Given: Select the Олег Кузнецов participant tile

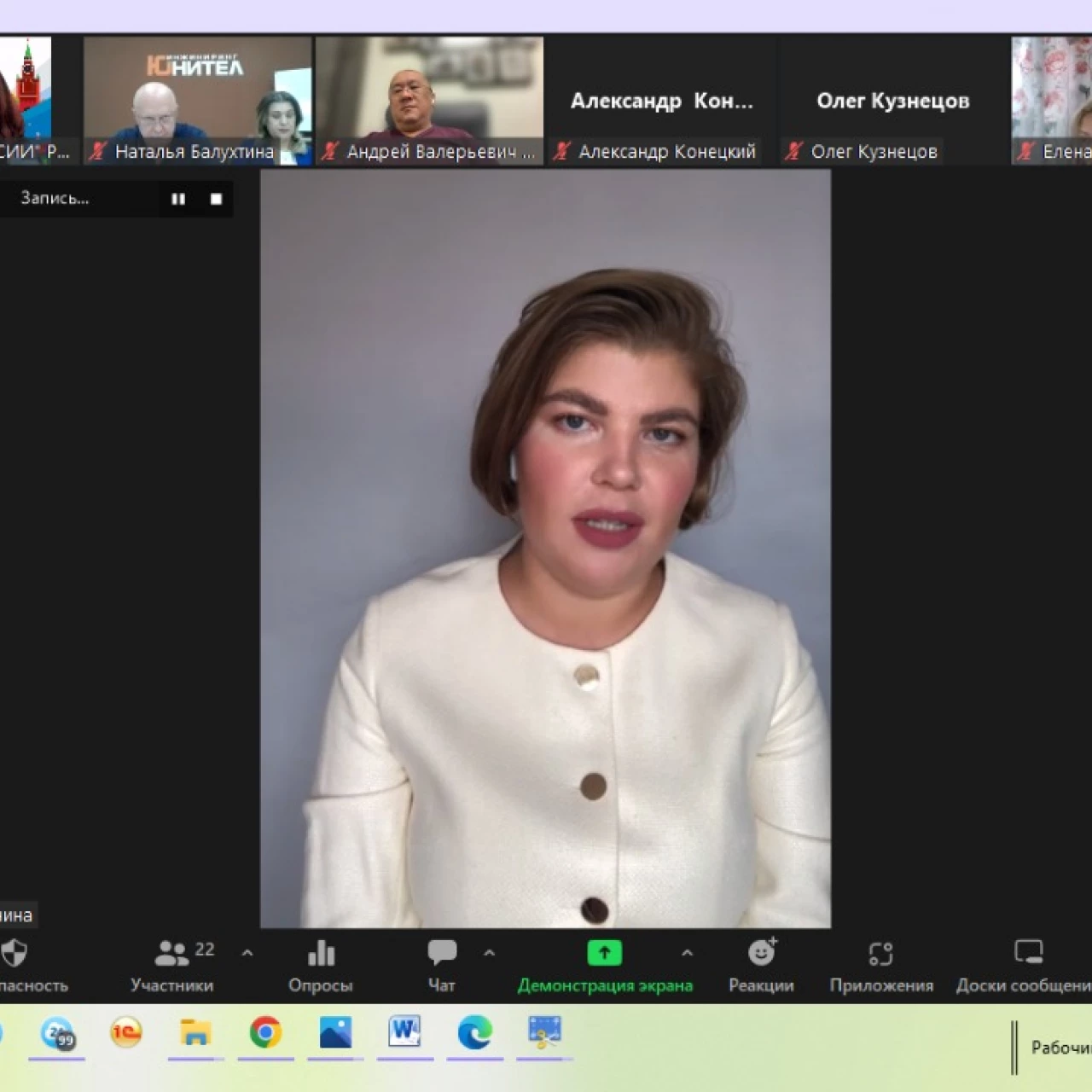Looking at the screenshot, I should tap(893, 100).
